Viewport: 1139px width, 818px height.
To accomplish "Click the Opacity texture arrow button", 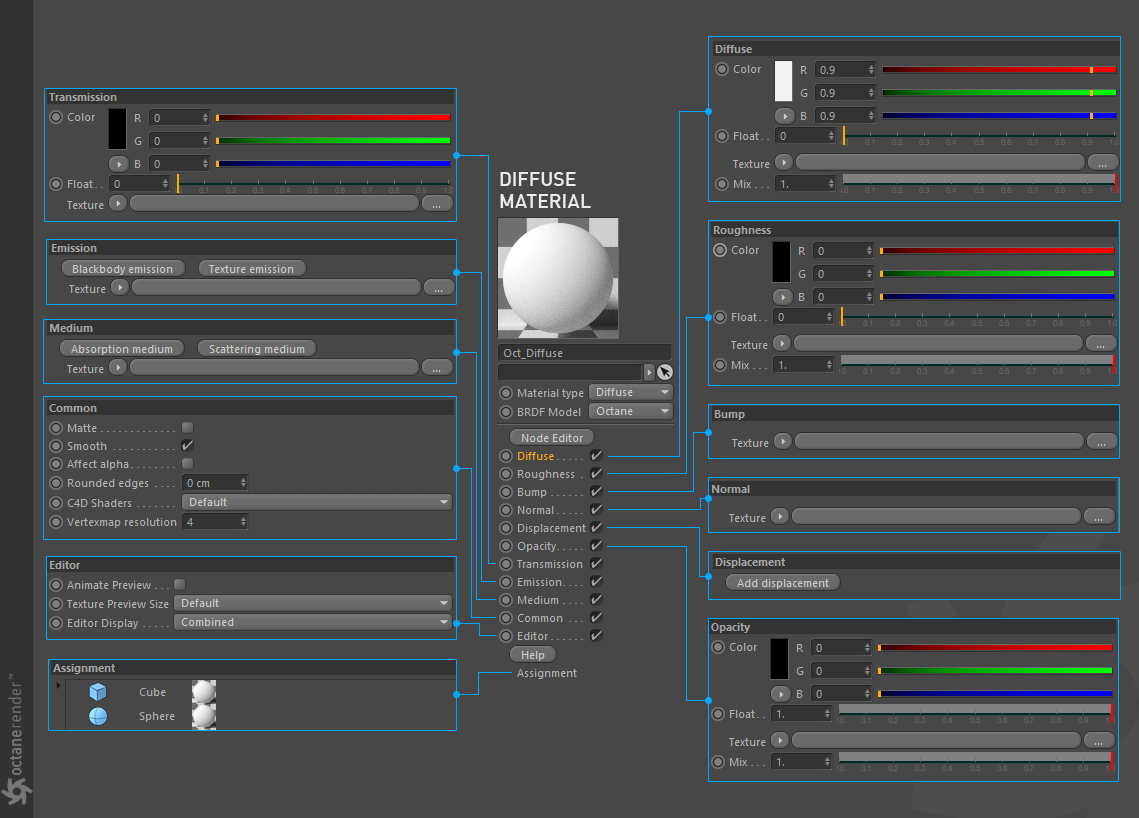I will tap(779, 740).
